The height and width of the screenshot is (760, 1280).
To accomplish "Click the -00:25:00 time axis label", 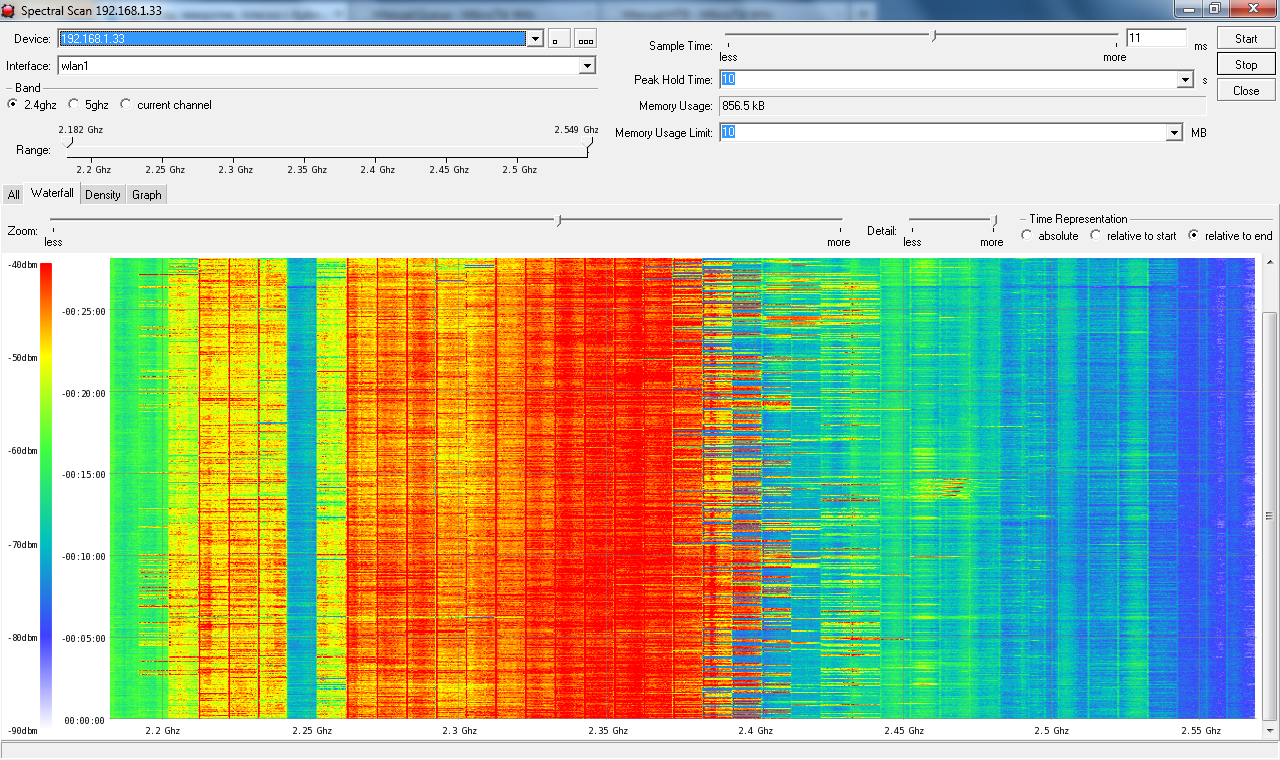I will pos(83,312).
